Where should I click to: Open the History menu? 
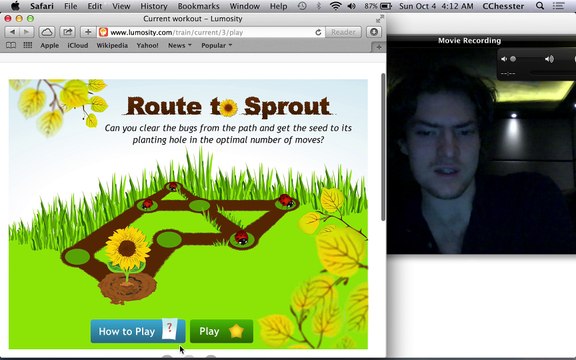[x=154, y=6]
